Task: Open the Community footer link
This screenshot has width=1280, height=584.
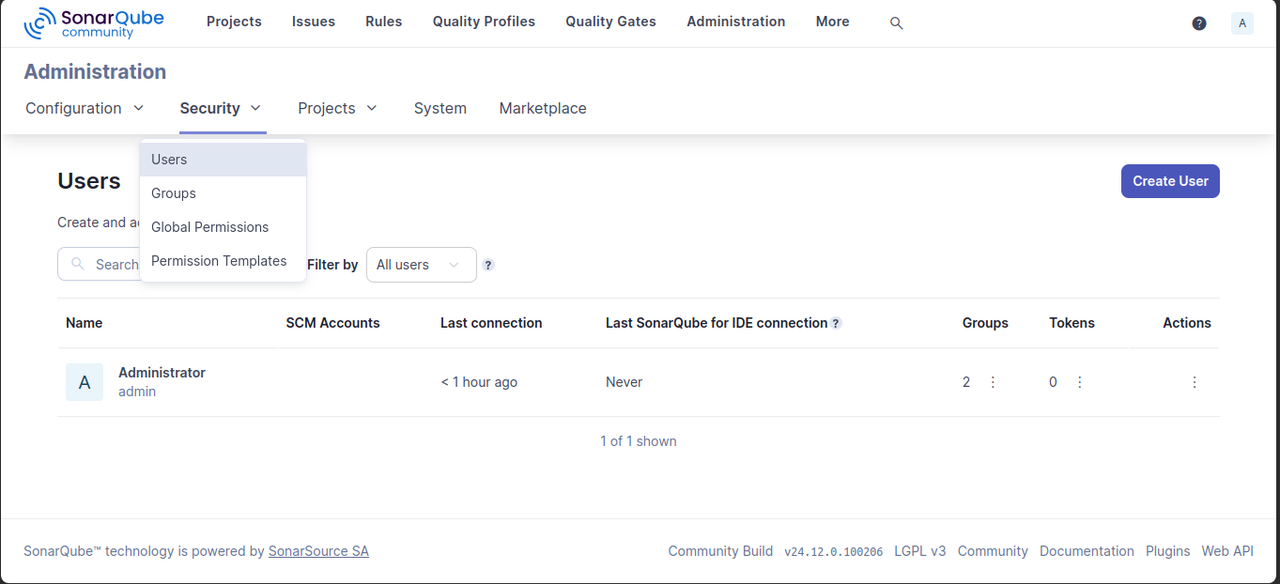Action: tap(993, 551)
